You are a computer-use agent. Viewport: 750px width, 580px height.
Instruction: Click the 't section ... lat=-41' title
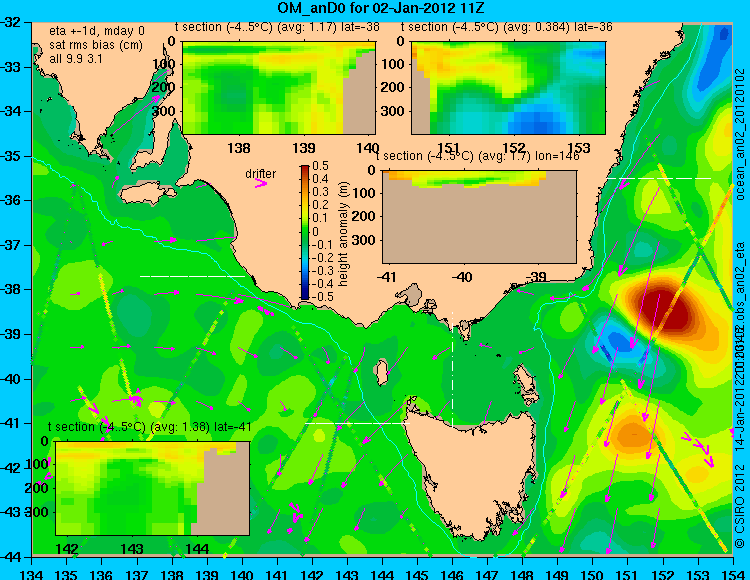point(150,427)
